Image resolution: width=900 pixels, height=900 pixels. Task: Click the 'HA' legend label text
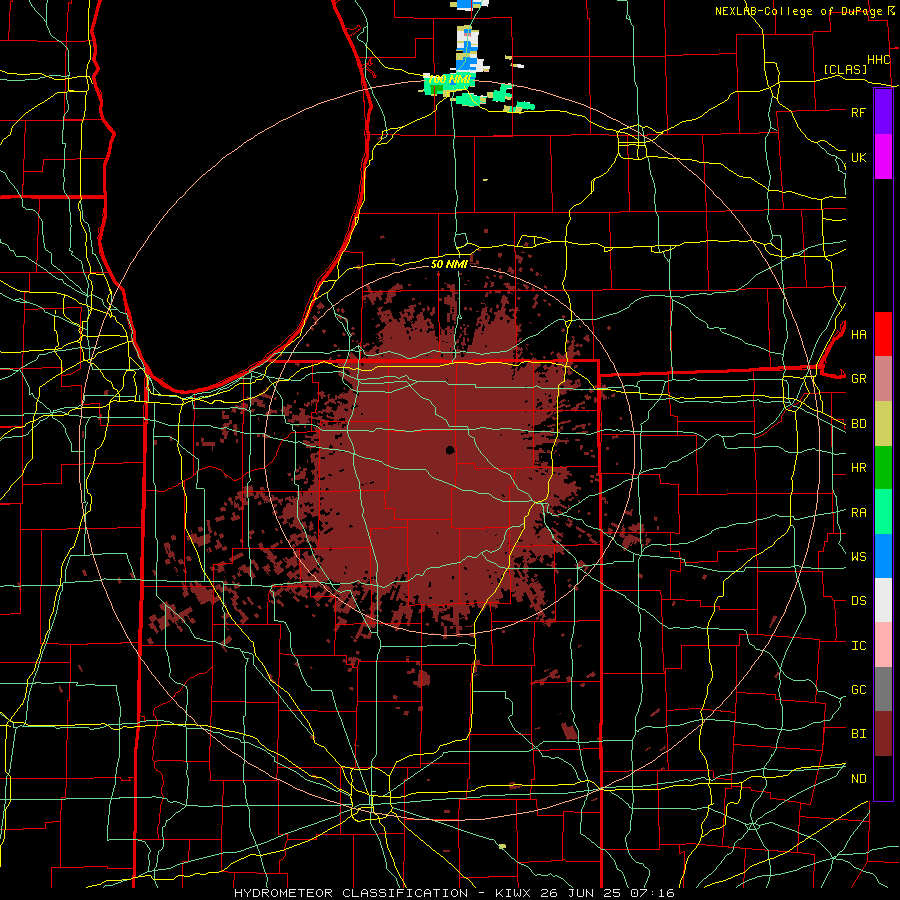tap(858, 335)
